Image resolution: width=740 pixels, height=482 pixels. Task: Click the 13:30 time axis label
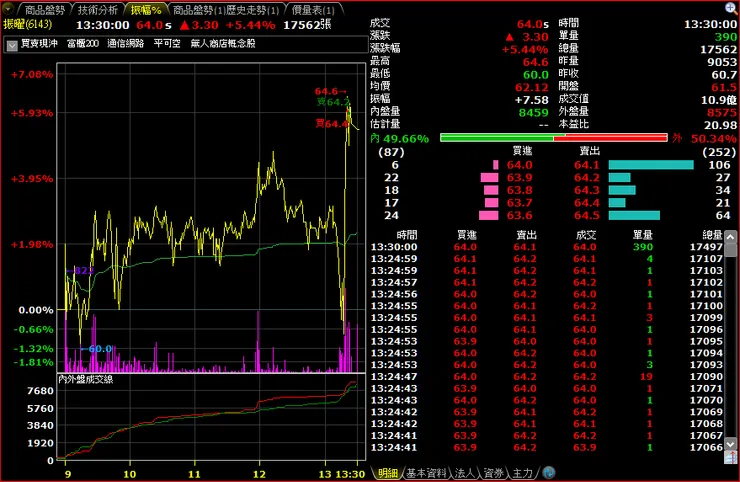coord(349,474)
